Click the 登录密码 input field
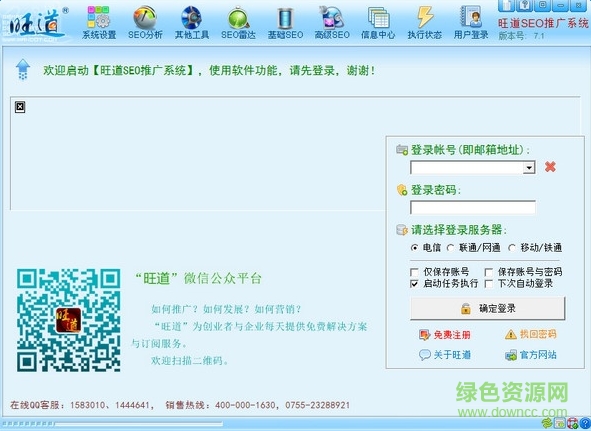The image size is (591, 431). pos(473,207)
